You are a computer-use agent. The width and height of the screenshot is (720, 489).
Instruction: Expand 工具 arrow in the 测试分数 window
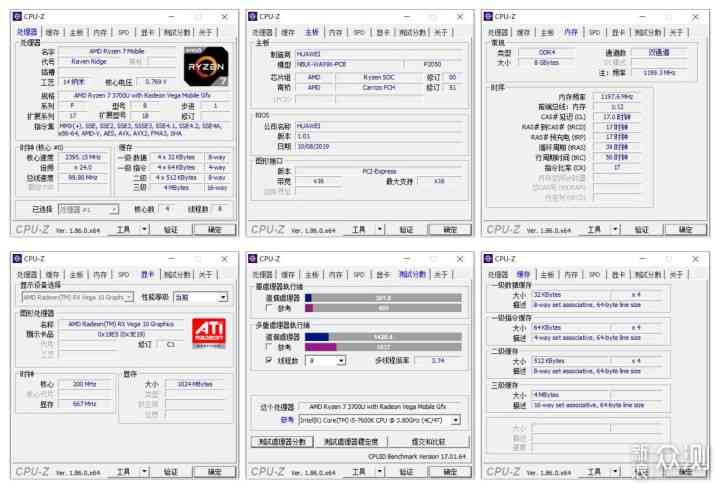[380, 472]
